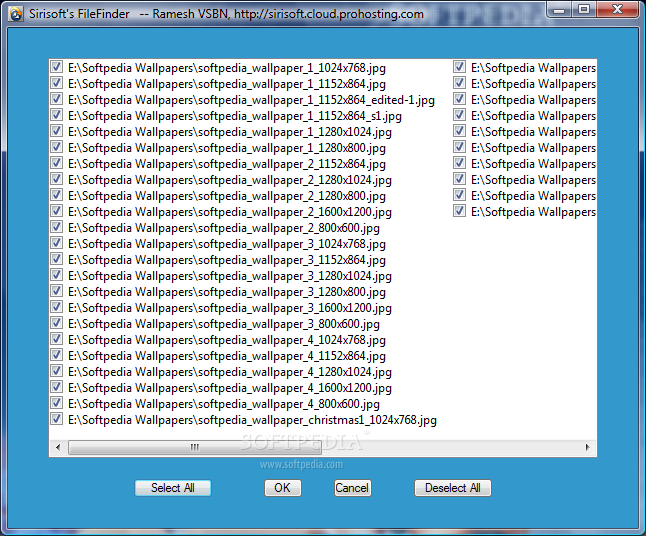Screen dimensions: 646x536
Task: Toggle softpedia_wallpaper_4_800x600.jpg checkbox
Action: tap(56, 403)
